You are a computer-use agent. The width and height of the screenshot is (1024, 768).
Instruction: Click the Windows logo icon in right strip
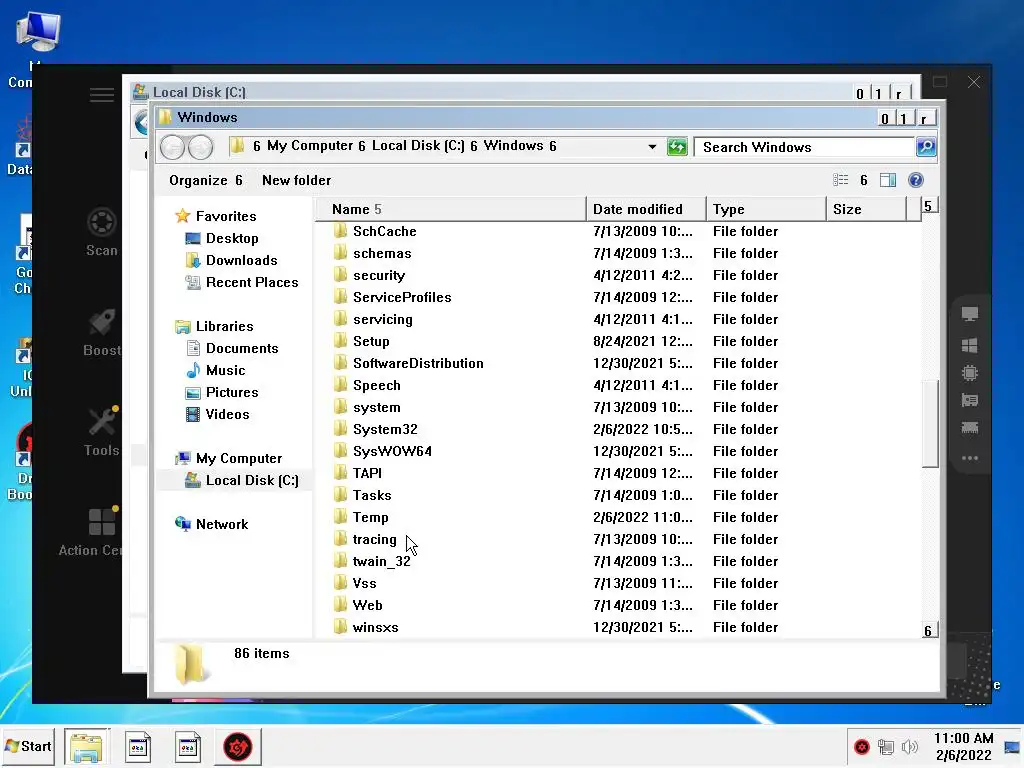click(x=970, y=345)
